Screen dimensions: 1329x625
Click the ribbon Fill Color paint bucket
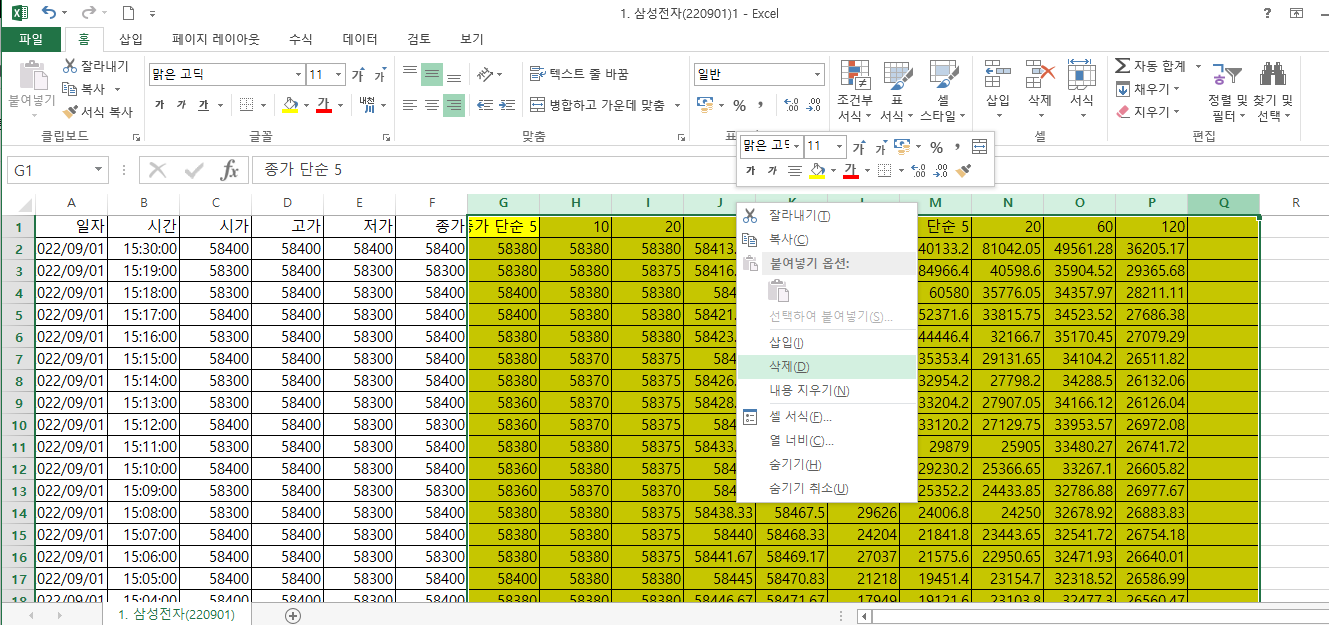pos(290,104)
